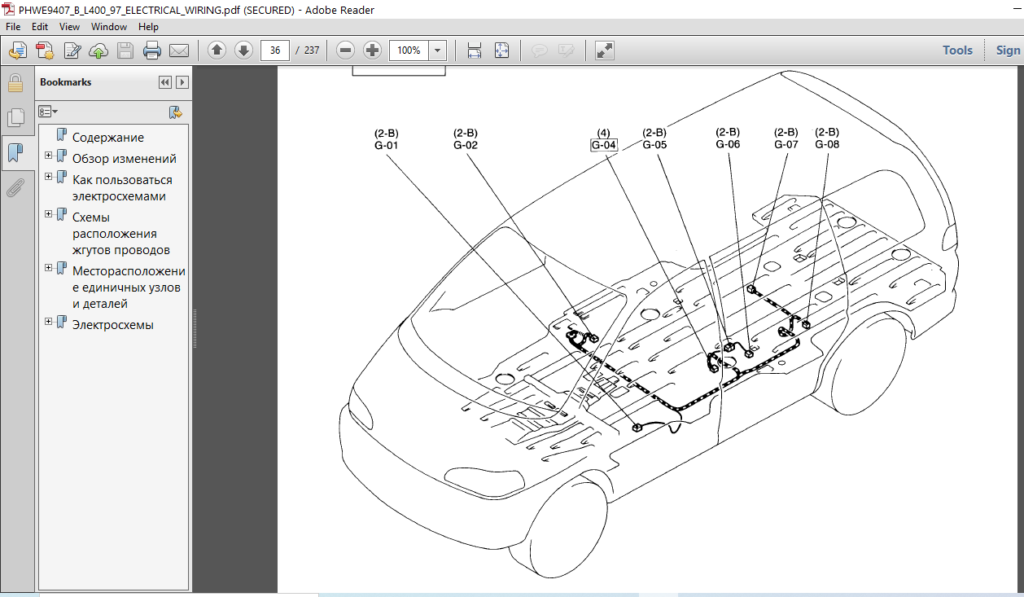Click the sticky note comment icon
The height and width of the screenshot is (597, 1024).
click(x=539, y=50)
